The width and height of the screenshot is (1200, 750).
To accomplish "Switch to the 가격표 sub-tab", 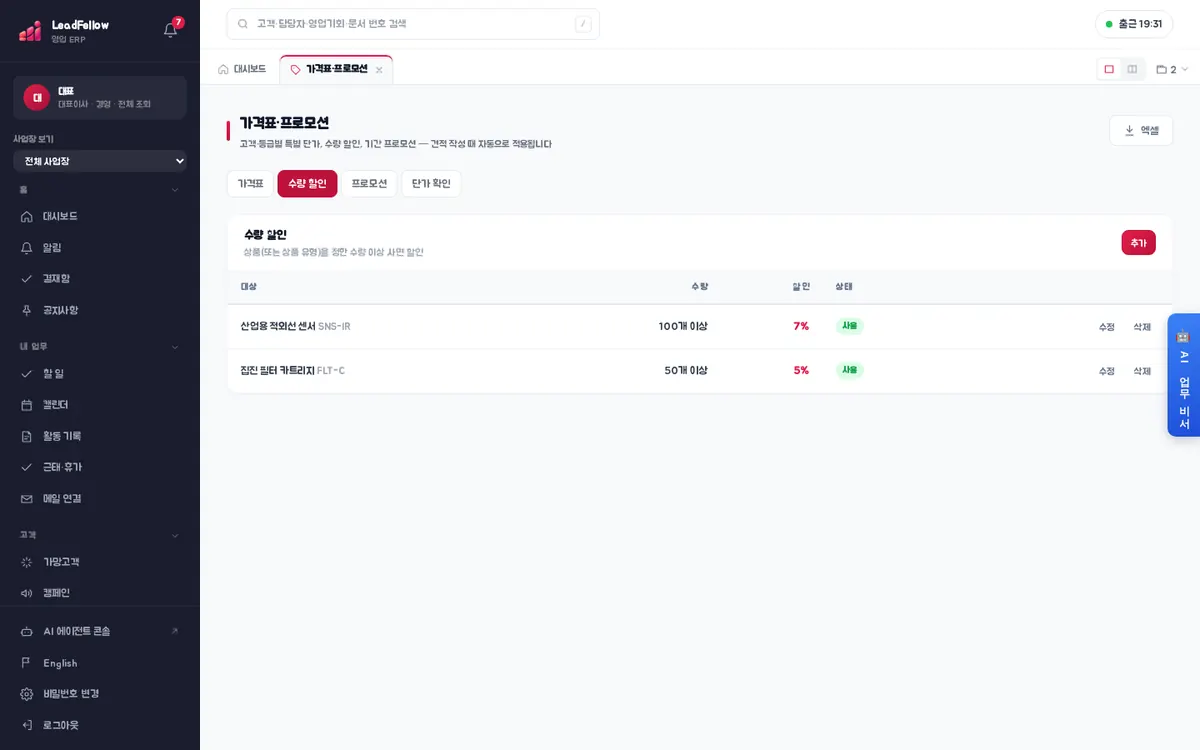I will pos(250,183).
